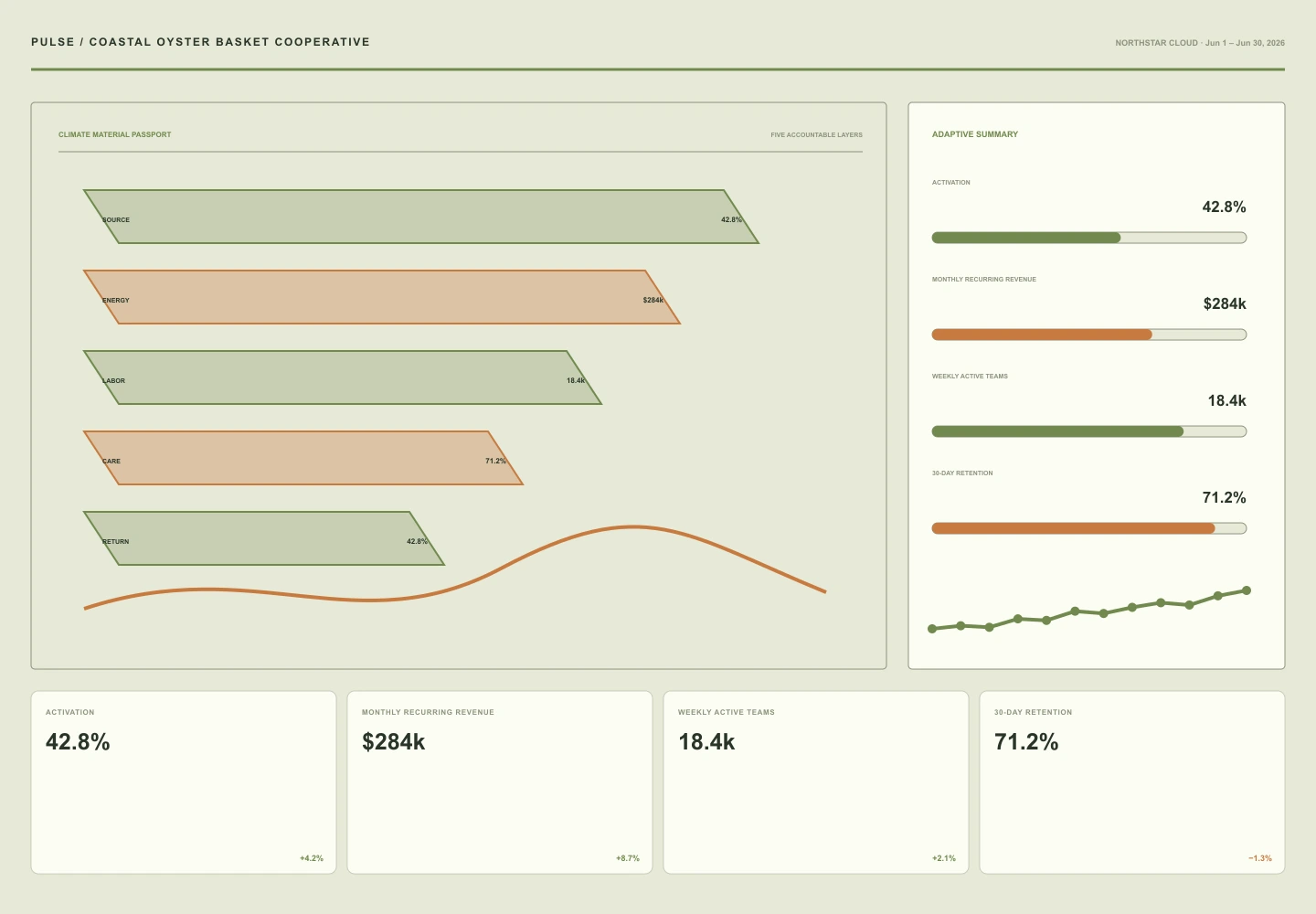Click the Labor layer bar
This screenshot has width=1316, height=914.
(x=343, y=377)
